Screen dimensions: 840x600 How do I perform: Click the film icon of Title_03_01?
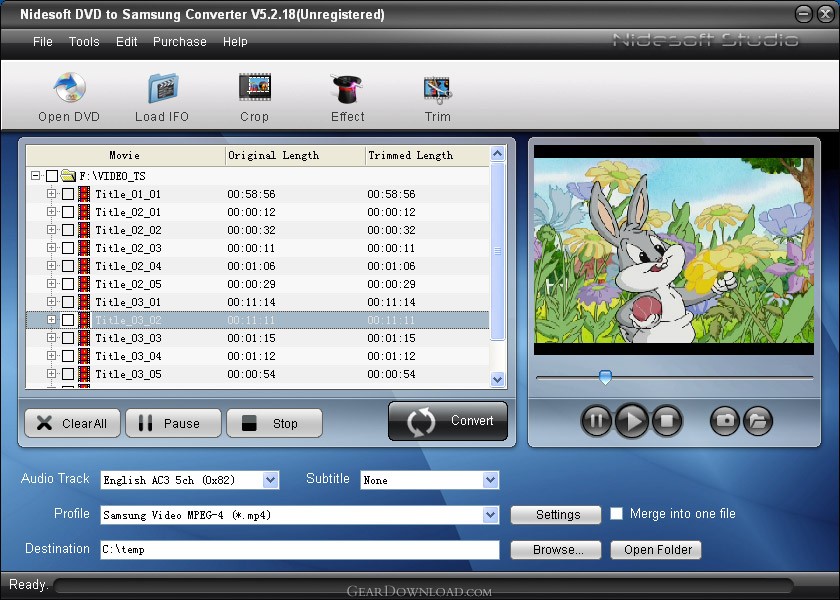pyautogui.click(x=84, y=302)
